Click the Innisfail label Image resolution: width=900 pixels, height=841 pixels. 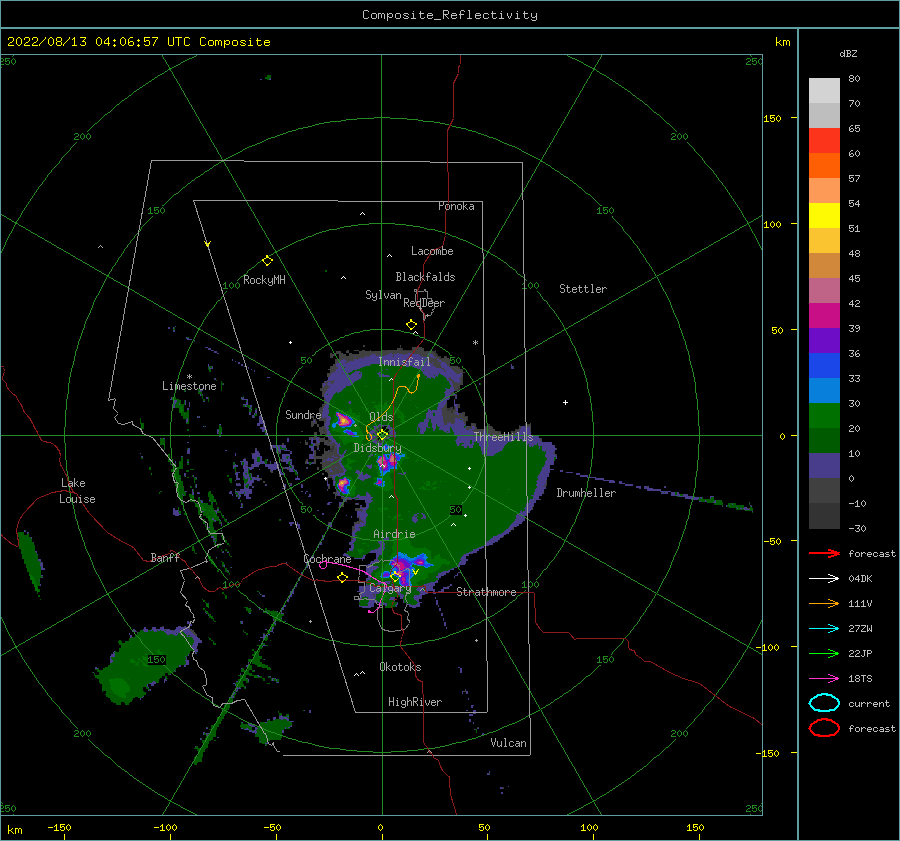pyautogui.click(x=404, y=362)
